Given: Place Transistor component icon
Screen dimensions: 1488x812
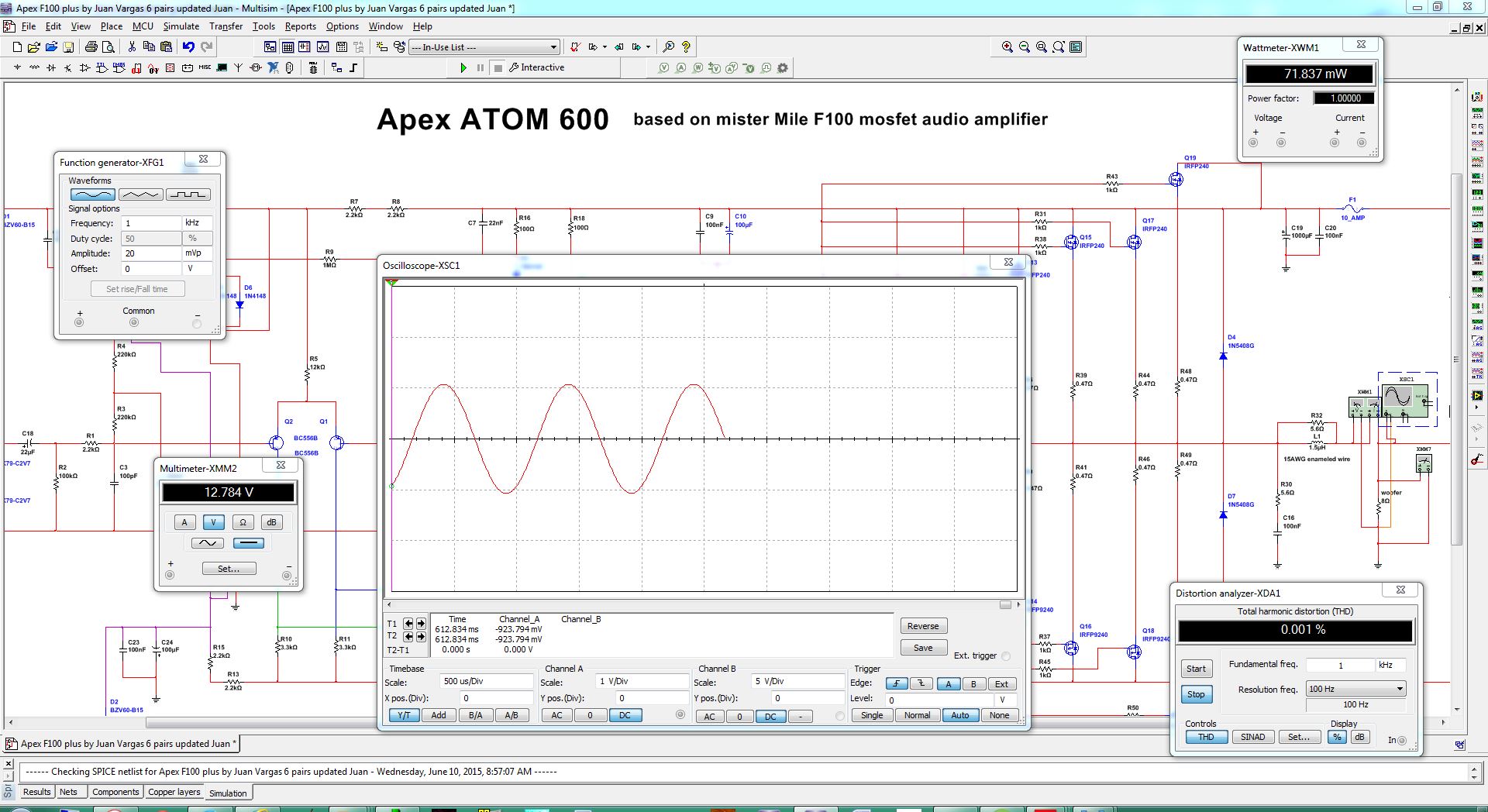Looking at the screenshot, I should (68, 68).
